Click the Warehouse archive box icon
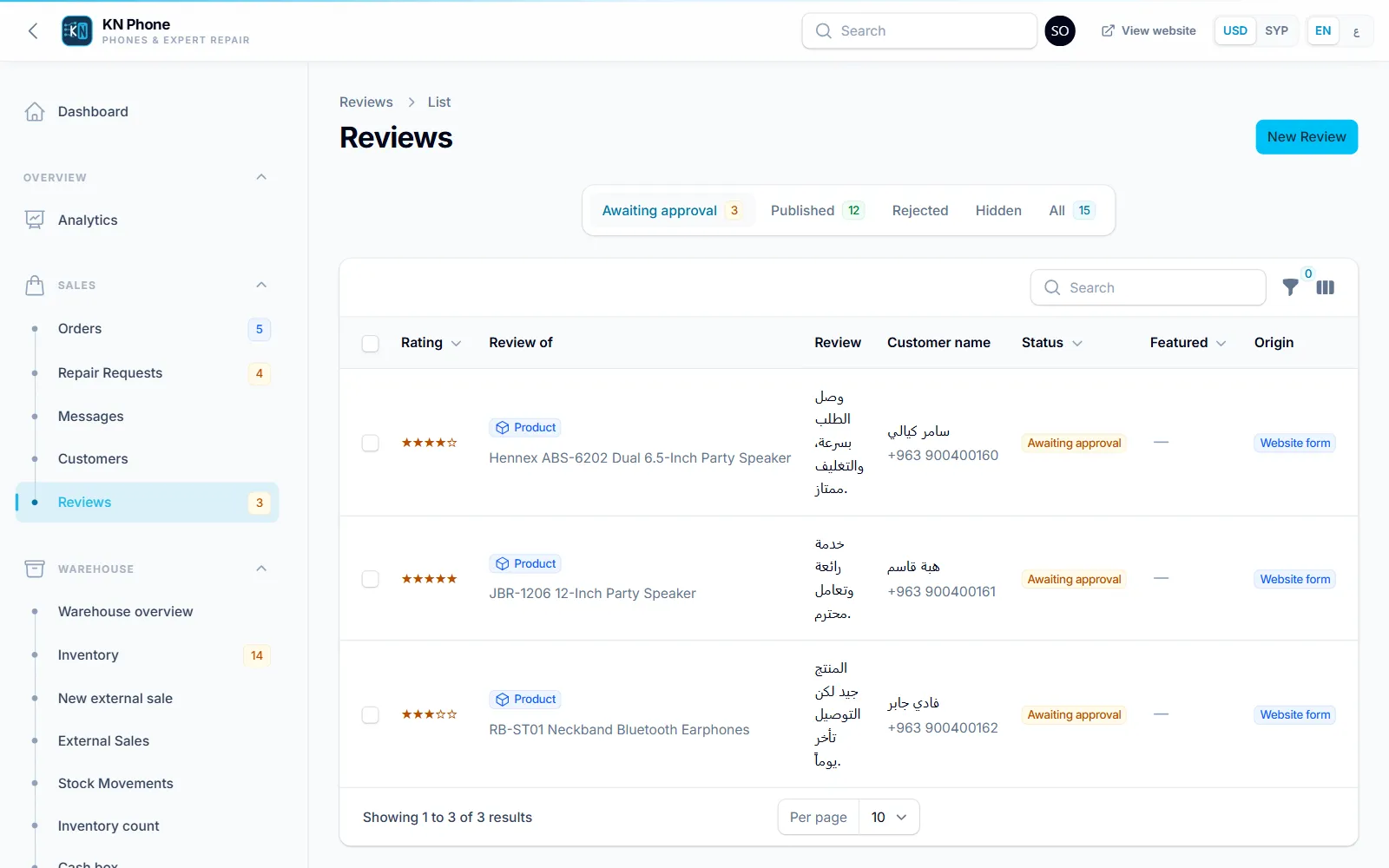The height and width of the screenshot is (868, 1389). [35, 569]
